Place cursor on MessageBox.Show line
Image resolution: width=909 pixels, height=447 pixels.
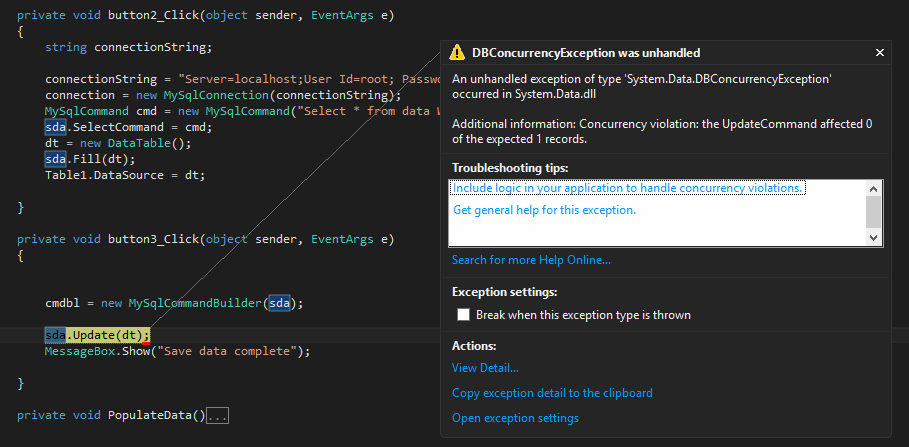point(178,352)
